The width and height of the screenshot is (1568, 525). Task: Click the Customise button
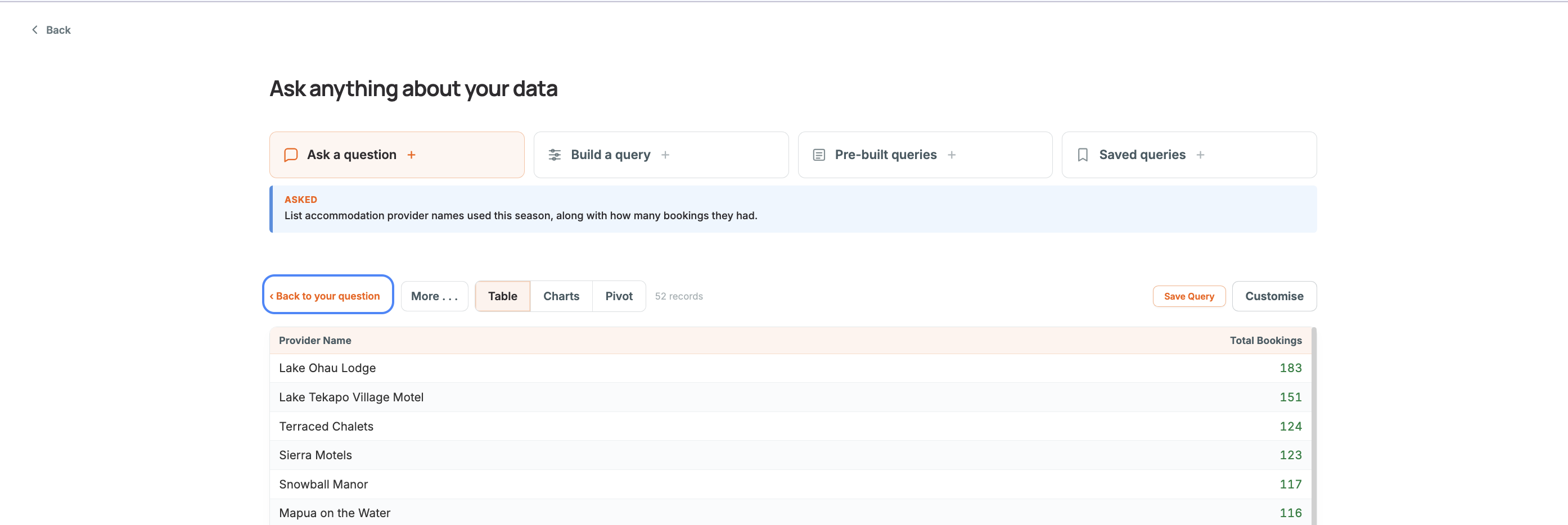coord(1274,296)
